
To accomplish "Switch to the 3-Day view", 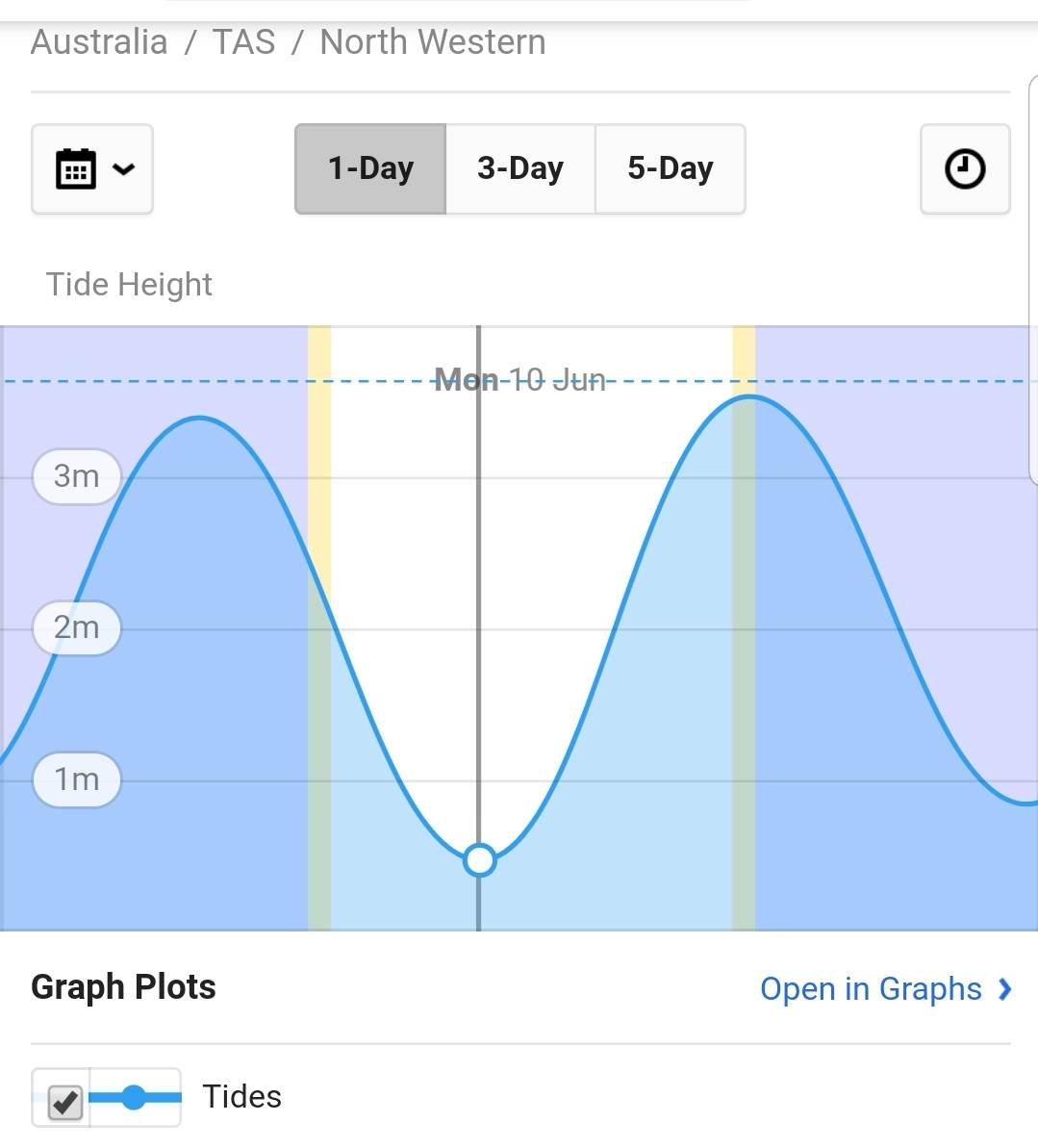I will pyautogui.click(x=520, y=168).
